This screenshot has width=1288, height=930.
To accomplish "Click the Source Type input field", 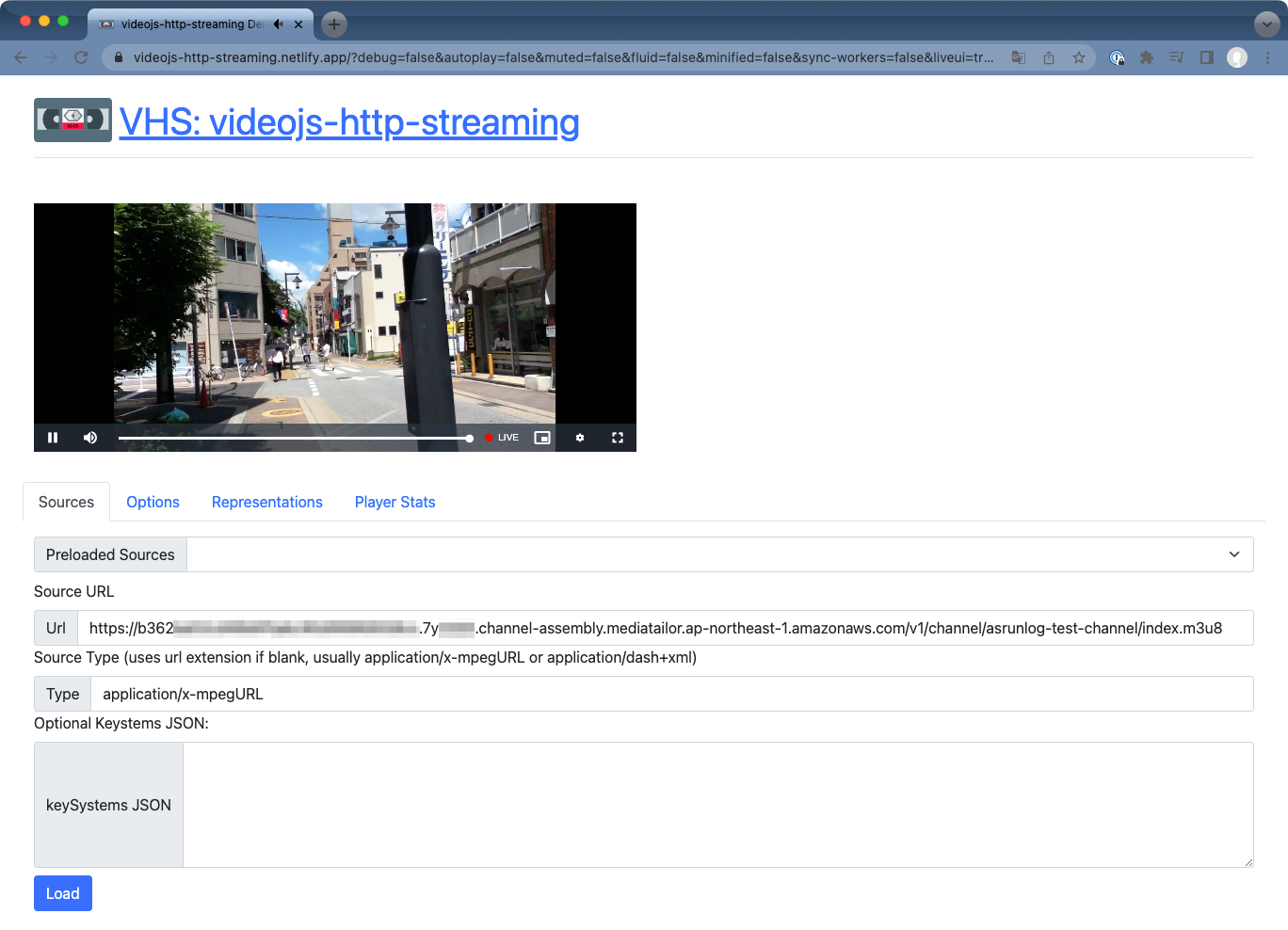I will [x=672, y=694].
